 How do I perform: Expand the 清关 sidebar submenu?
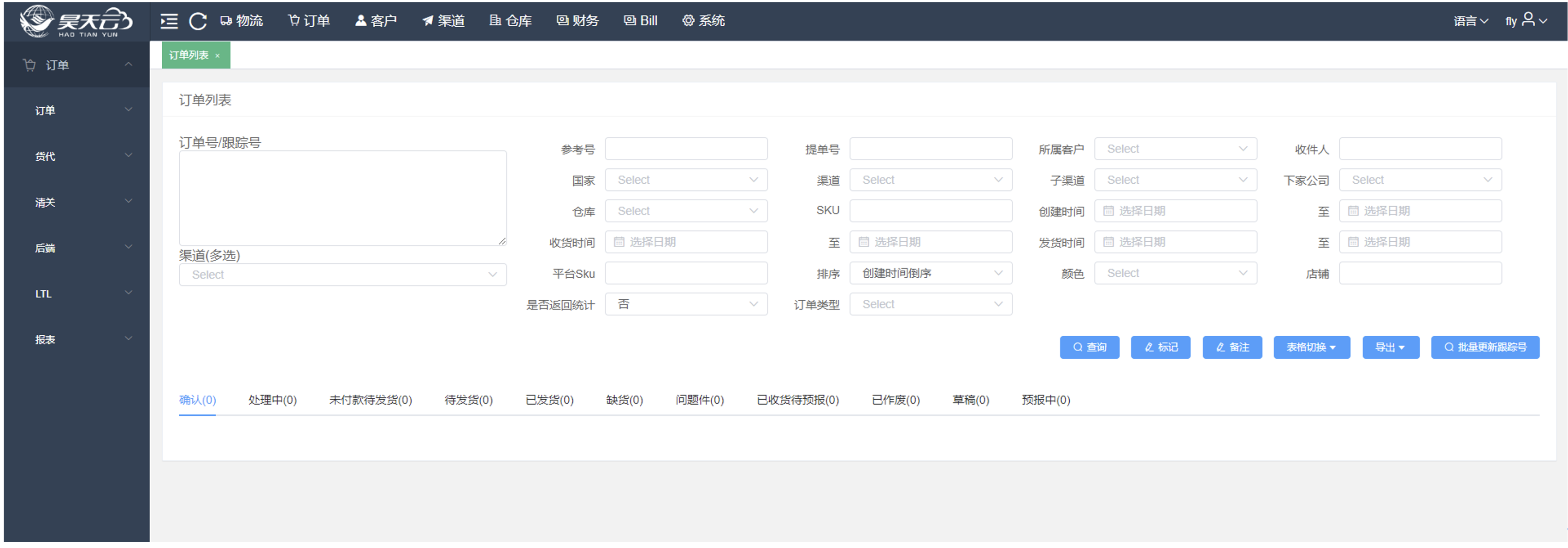[77, 202]
